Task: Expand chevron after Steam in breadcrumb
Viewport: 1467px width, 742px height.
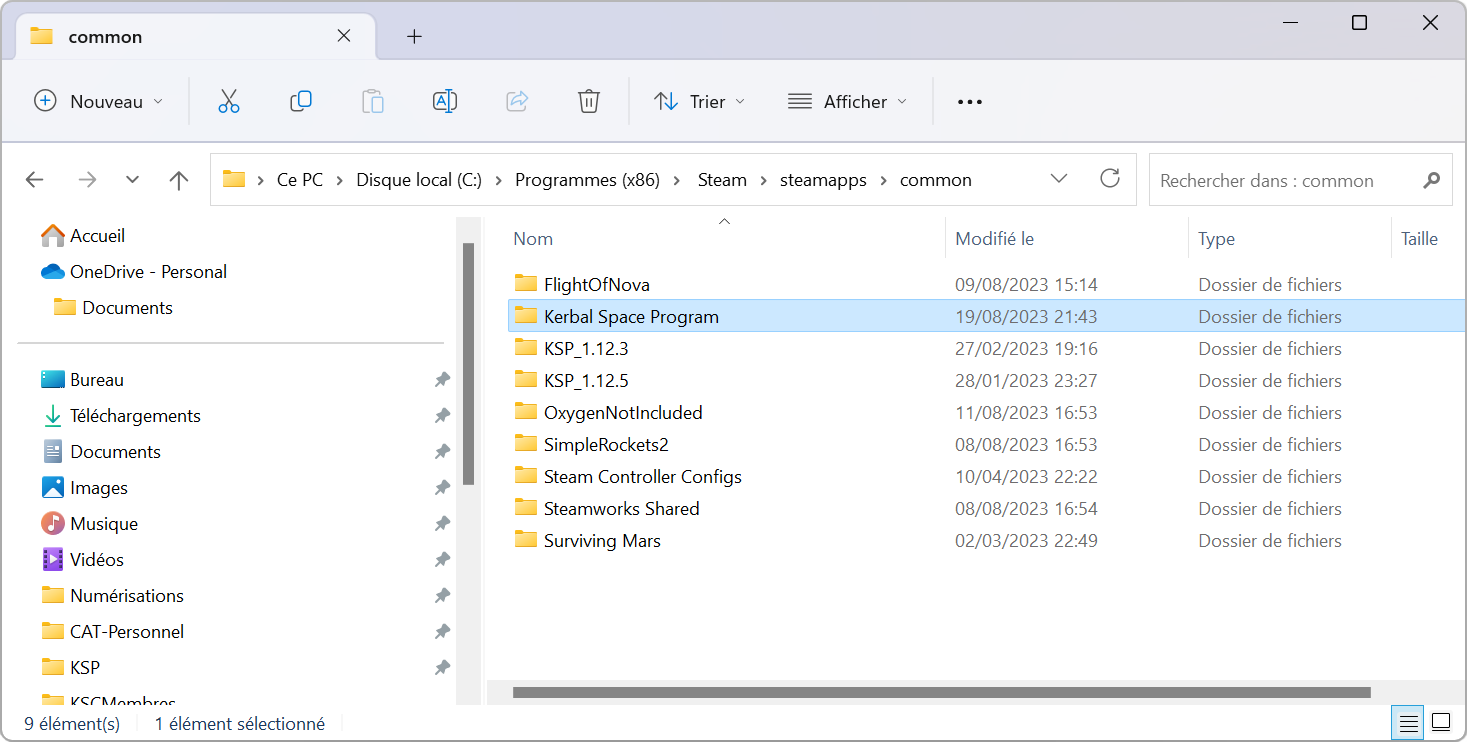Action: point(764,180)
